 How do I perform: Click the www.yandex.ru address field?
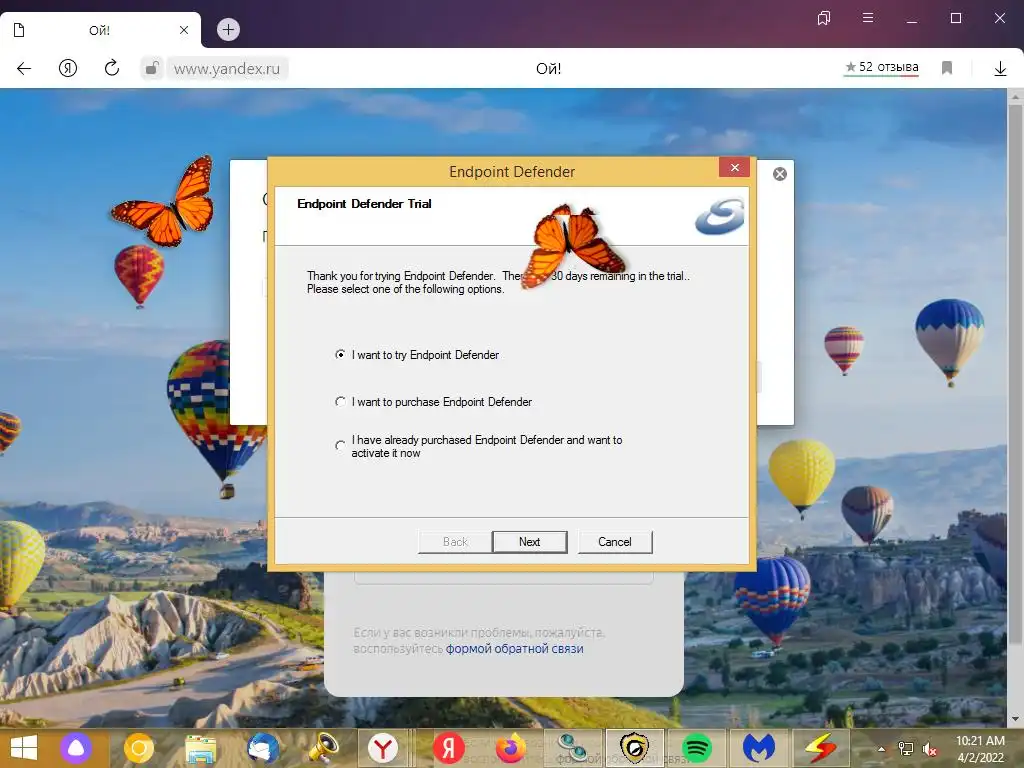click(227, 69)
